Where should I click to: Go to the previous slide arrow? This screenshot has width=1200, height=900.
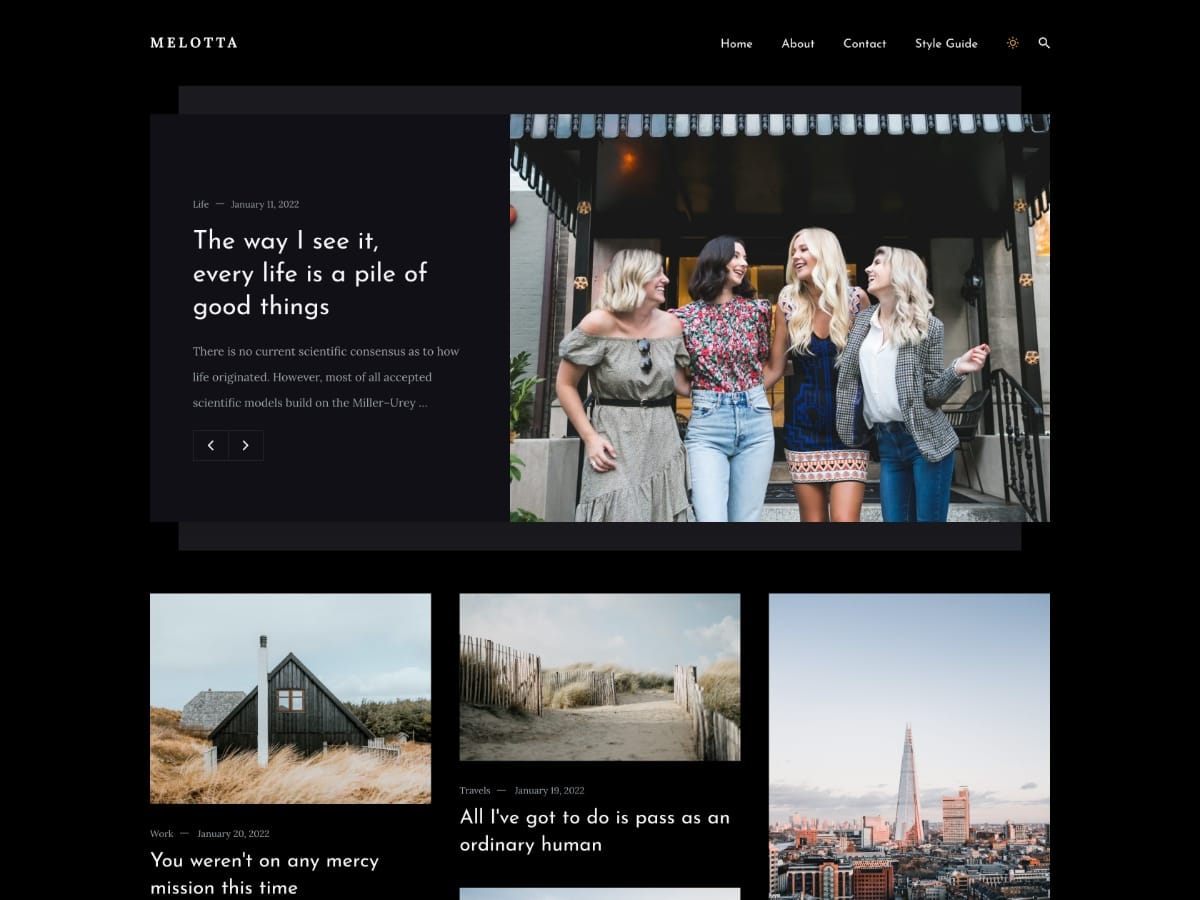[x=211, y=446]
